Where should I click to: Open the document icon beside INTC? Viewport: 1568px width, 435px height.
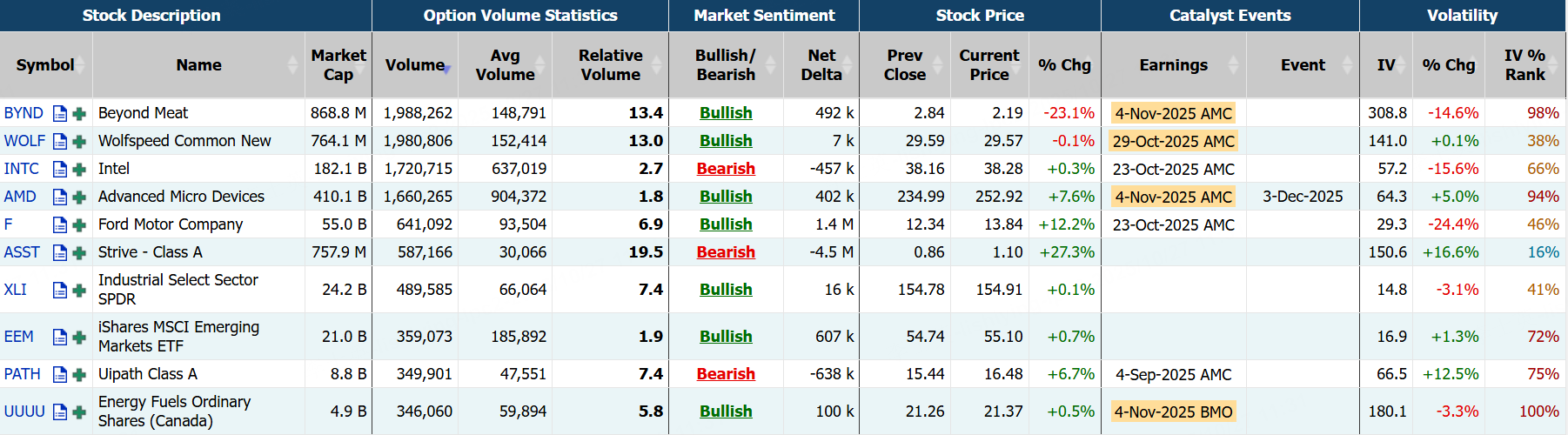click(x=60, y=169)
